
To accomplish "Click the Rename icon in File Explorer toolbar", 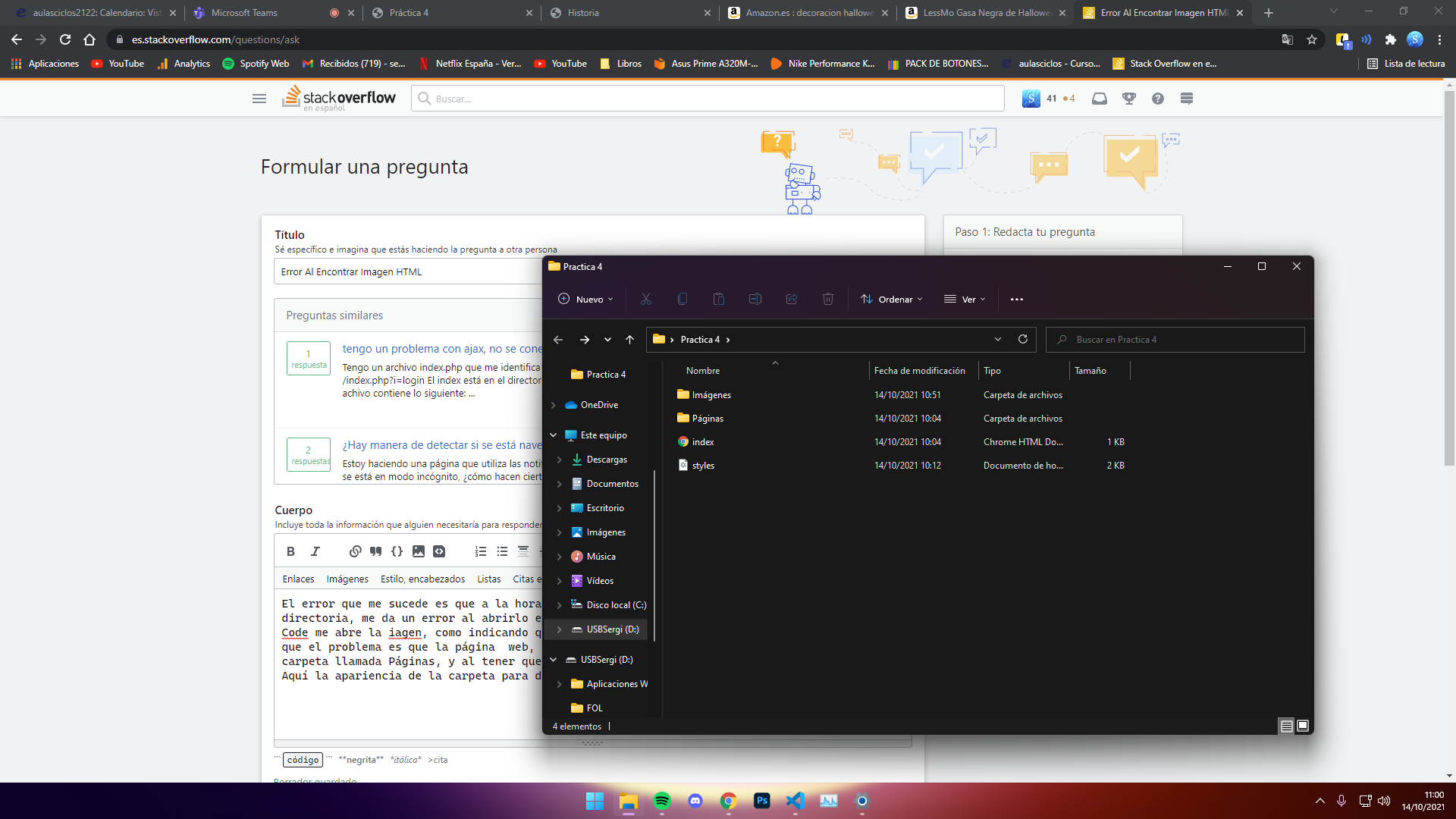I will click(x=755, y=299).
